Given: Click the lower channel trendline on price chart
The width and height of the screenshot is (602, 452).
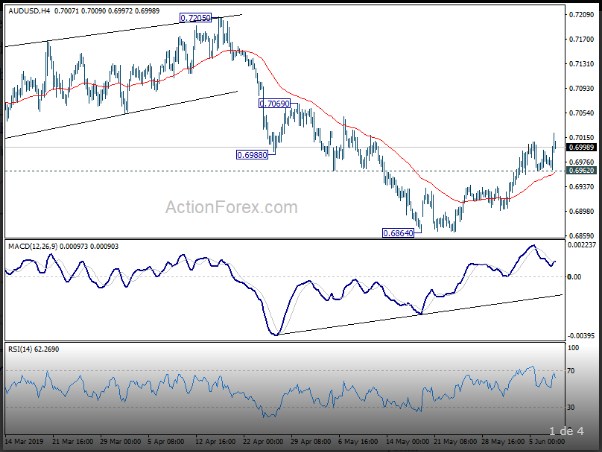Looking at the screenshot, I should [120, 114].
